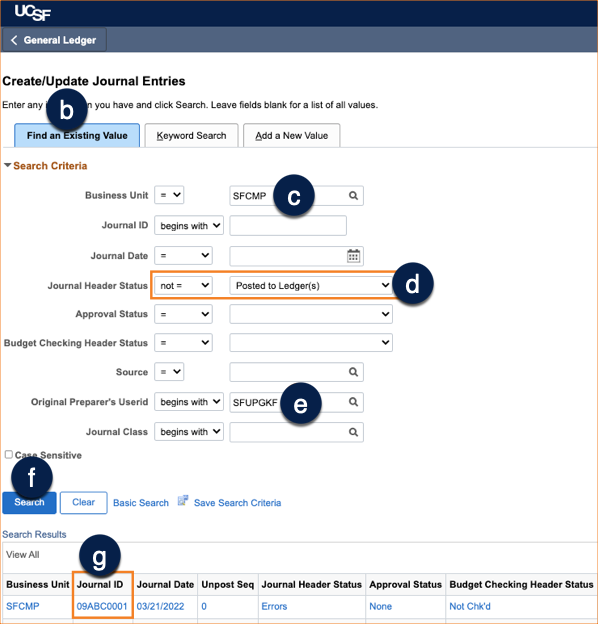This screenshot has height=624, width=598.
Task: Open Approval Status value dropdown
Action: click(311, 314)
